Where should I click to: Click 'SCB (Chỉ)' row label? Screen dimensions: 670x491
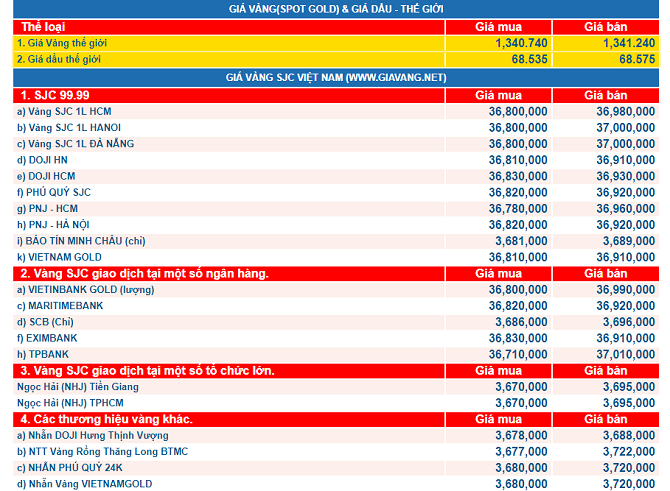coord(45,322)
